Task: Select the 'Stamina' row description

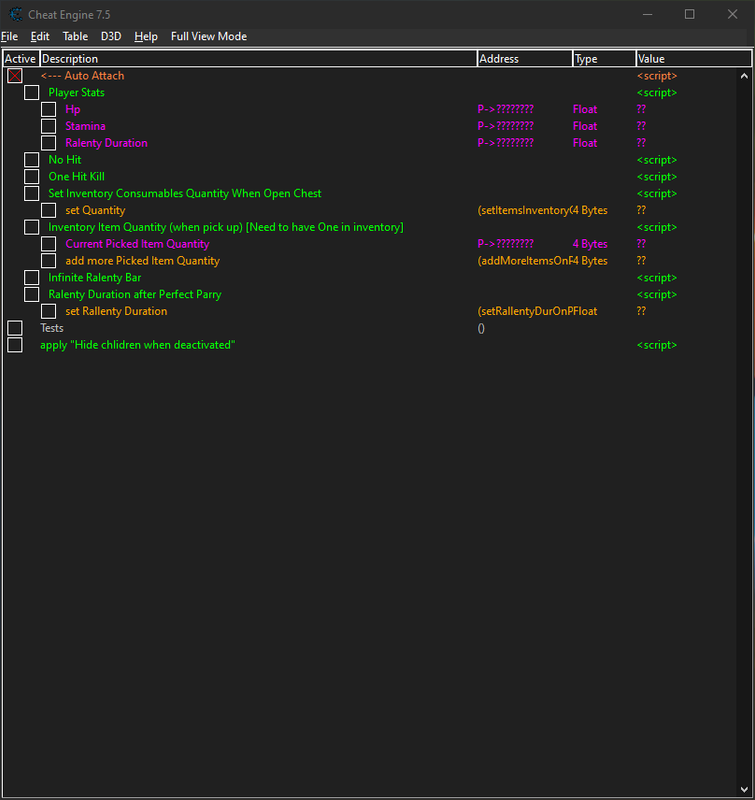Action: point(85,126)
